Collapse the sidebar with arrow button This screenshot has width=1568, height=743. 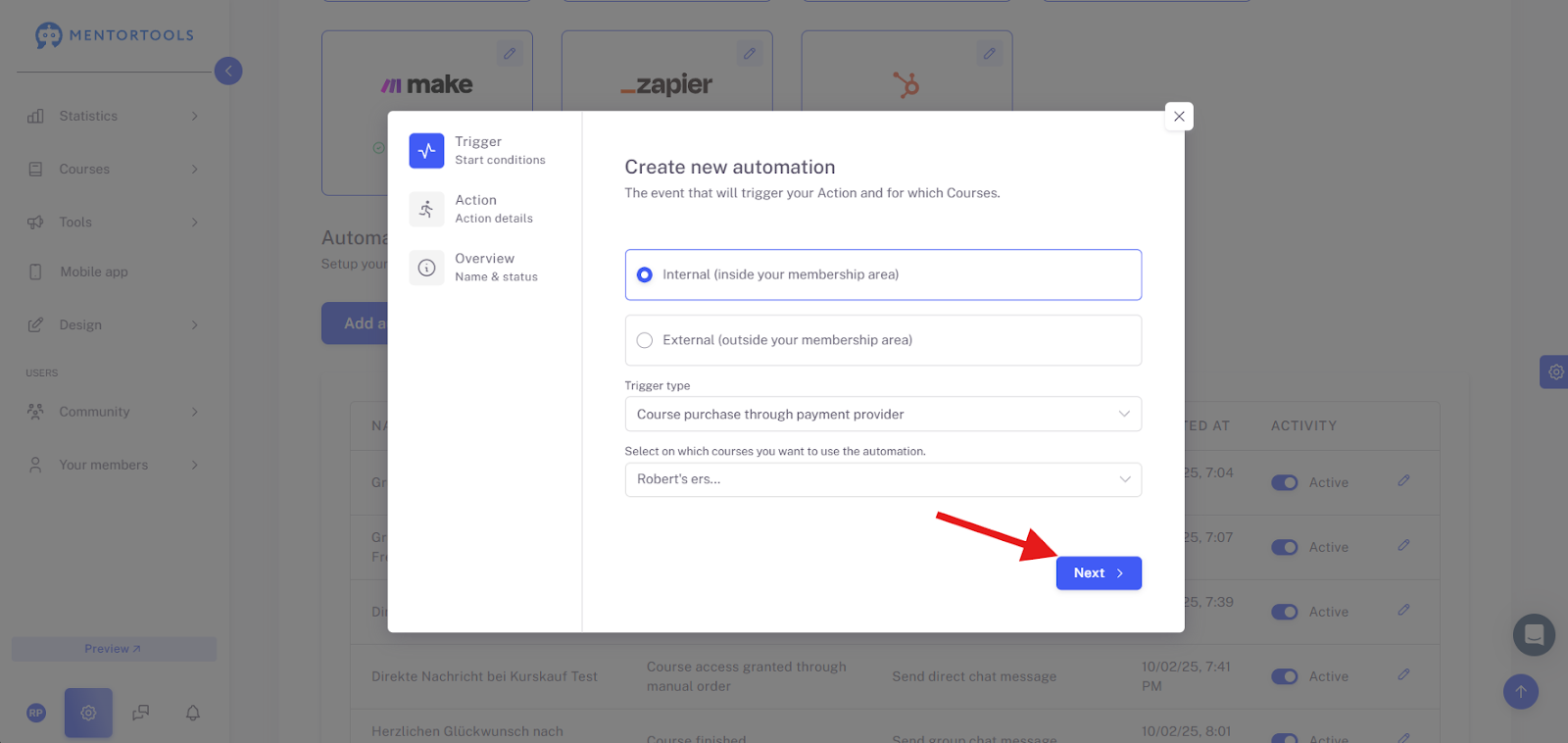point(228,71)
